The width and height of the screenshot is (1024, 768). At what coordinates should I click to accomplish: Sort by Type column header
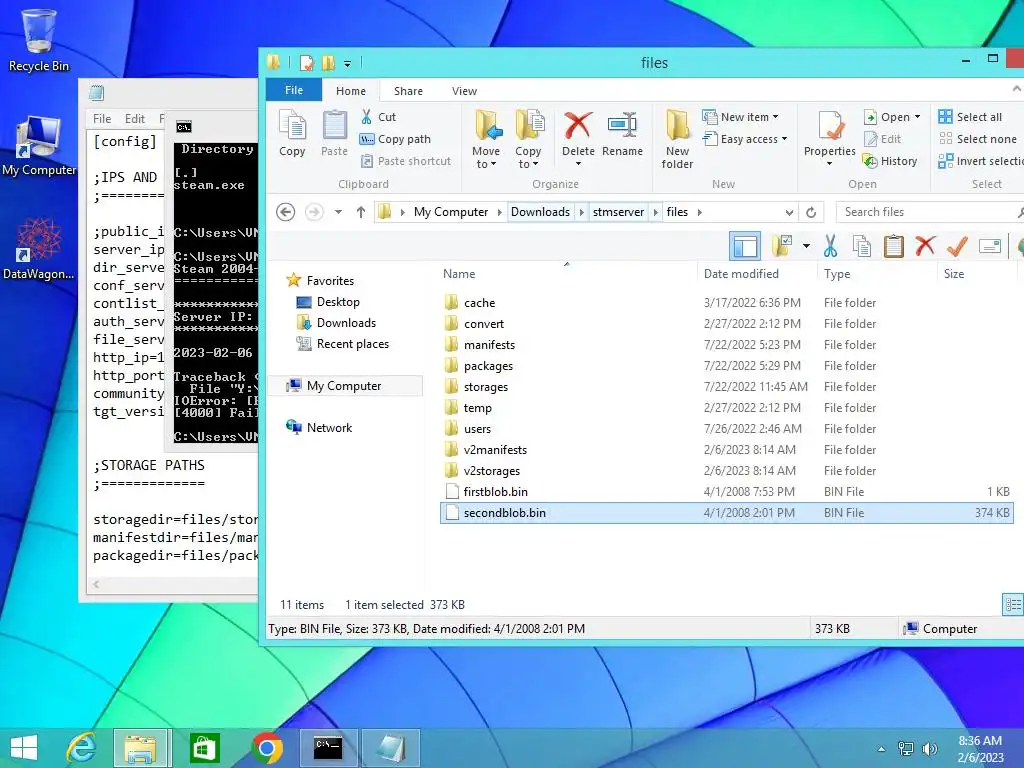click(837, 274)
